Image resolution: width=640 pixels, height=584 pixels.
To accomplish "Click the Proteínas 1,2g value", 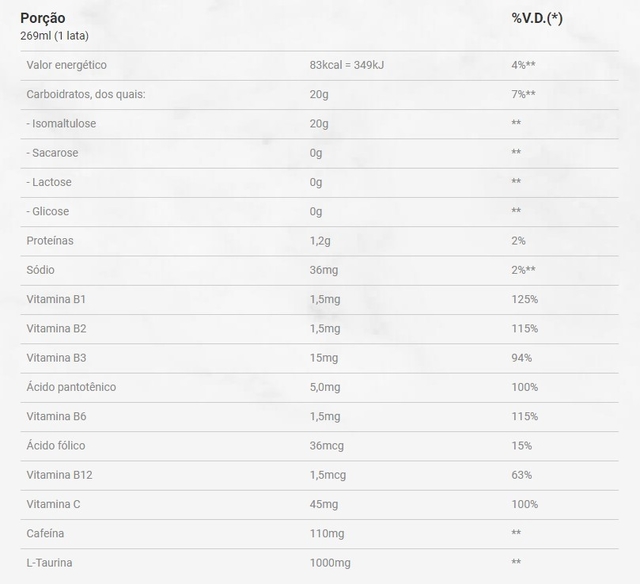I will point(320,241).
